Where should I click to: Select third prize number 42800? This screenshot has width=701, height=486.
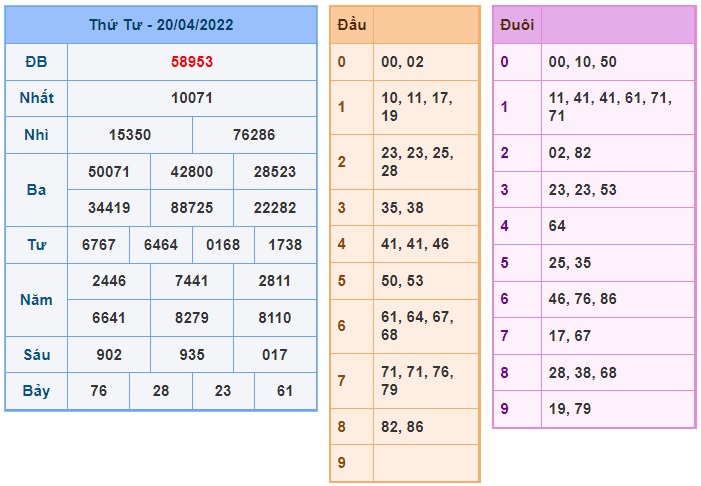(192, 172)
